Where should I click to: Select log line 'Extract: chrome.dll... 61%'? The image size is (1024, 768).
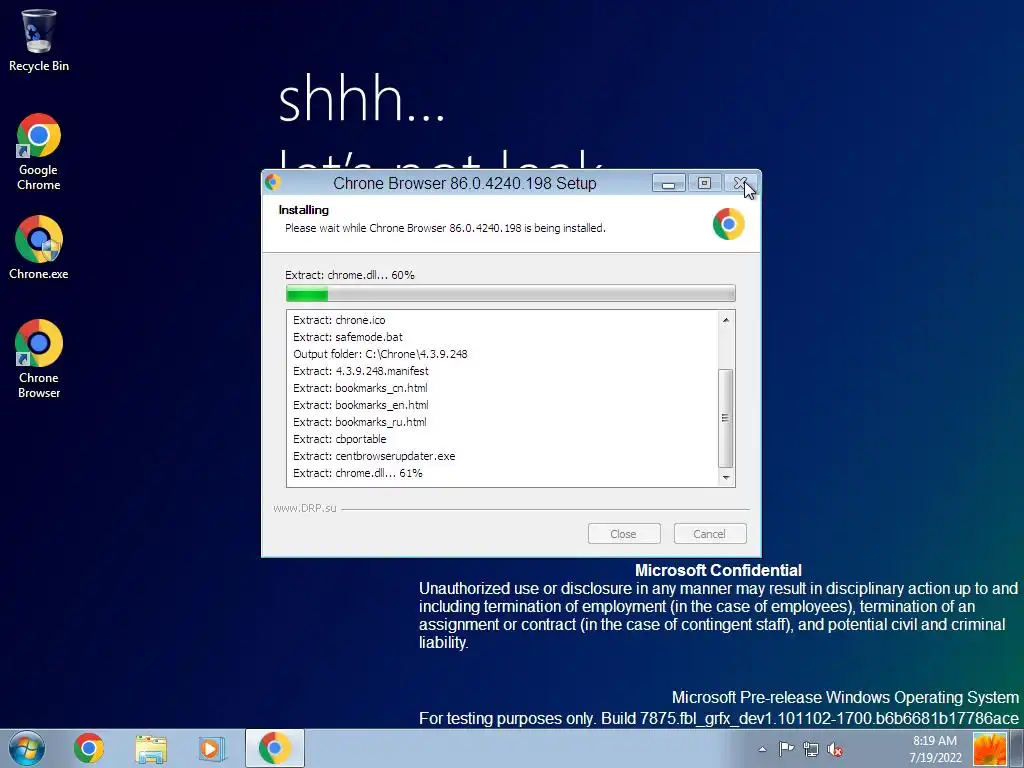tap(358, 473)
